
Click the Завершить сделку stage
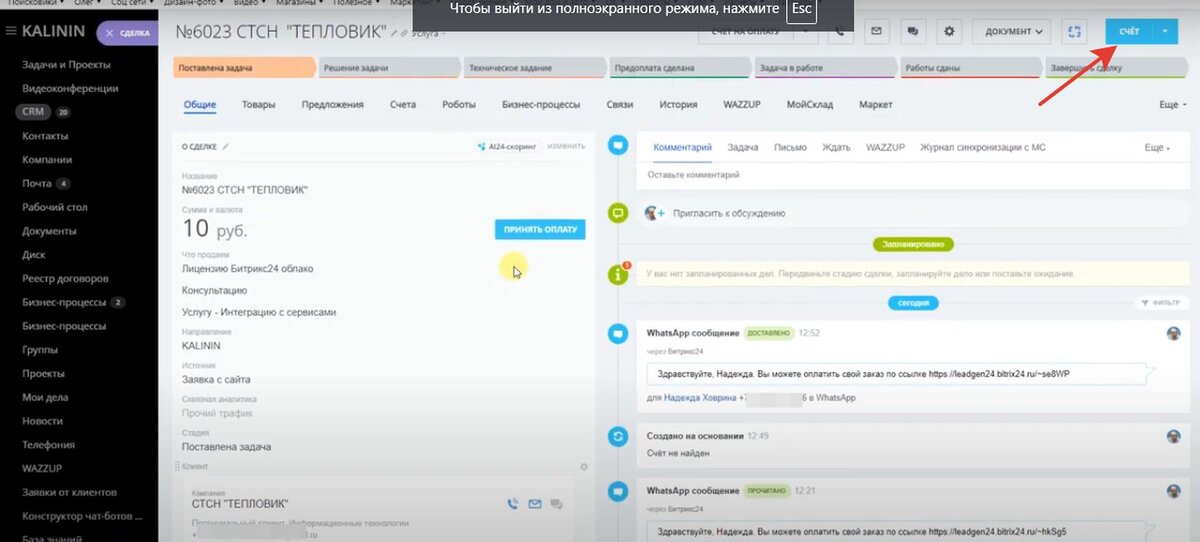click(x=1118, y=68)
